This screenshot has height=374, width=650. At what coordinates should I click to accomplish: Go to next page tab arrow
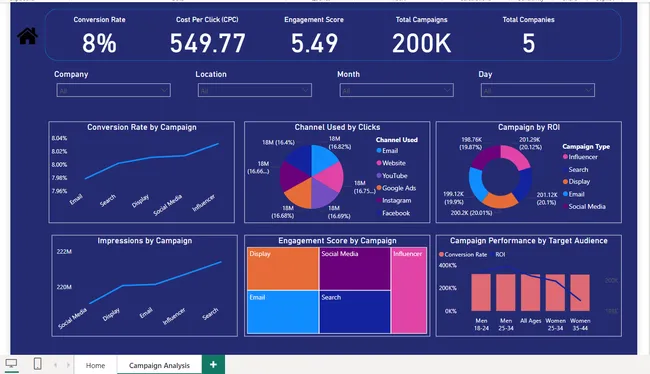[68, 365]
